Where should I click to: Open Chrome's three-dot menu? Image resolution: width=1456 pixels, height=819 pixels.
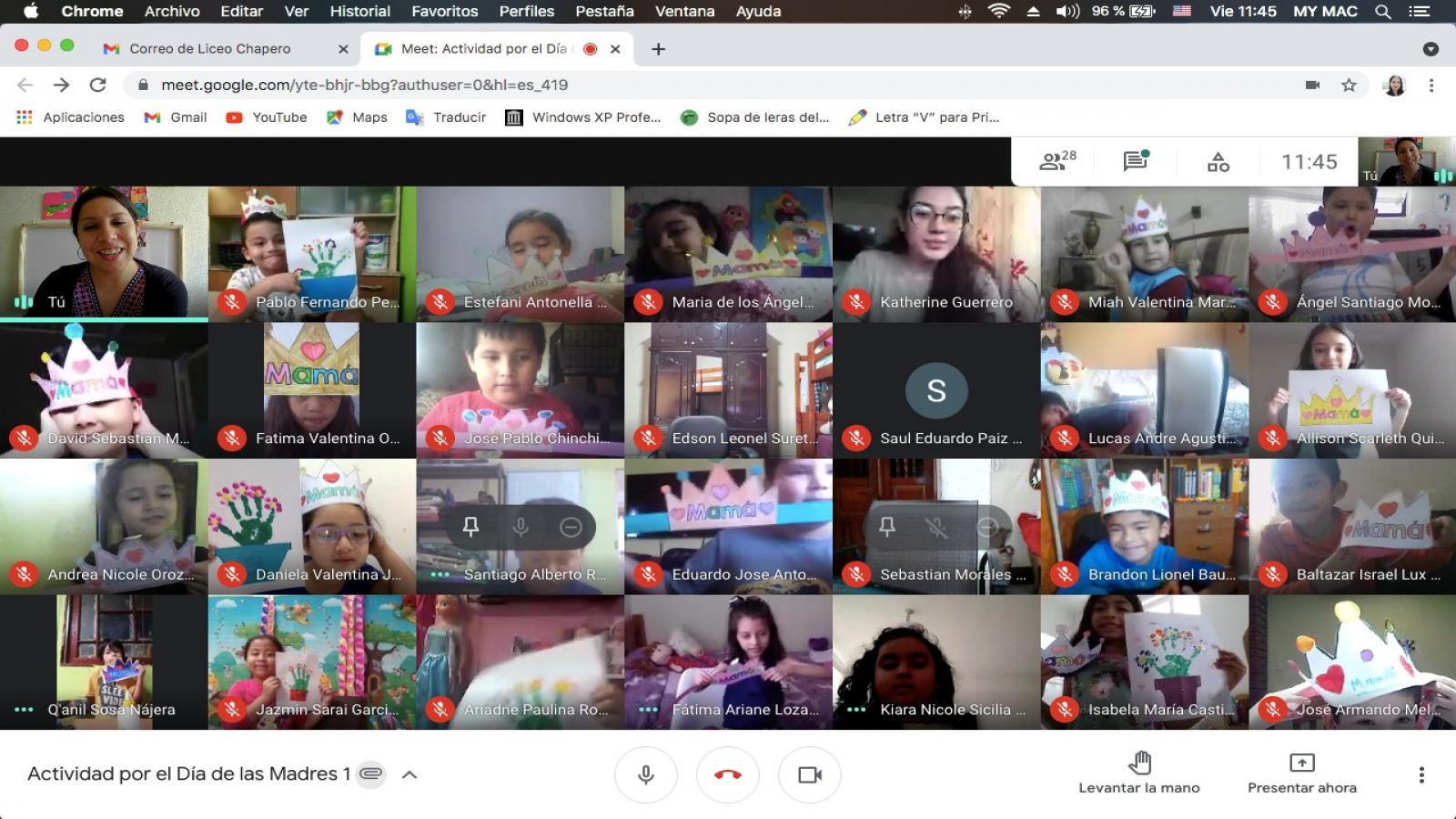1431,85
